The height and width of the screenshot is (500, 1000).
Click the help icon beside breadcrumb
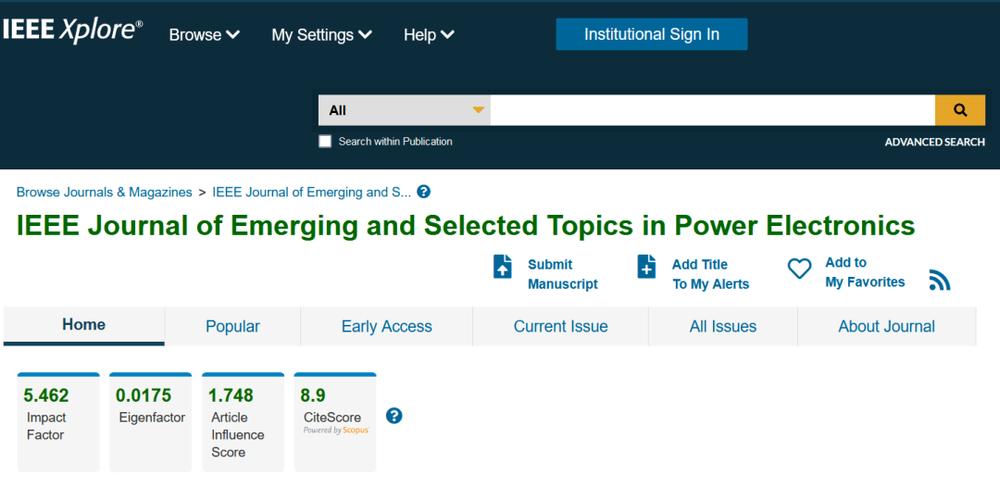(x=423, y=191)
